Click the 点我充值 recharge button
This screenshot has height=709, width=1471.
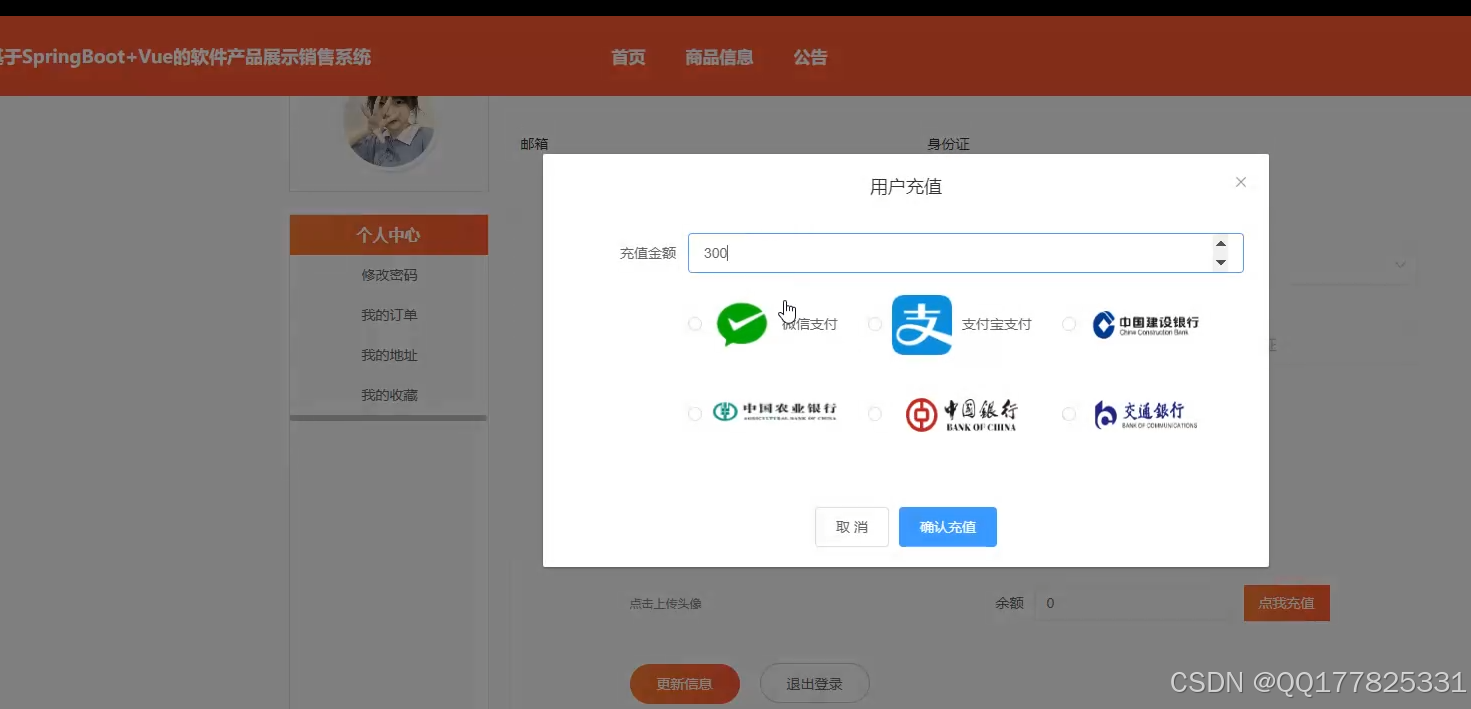pyautogui.click(x=1286, y=602)
